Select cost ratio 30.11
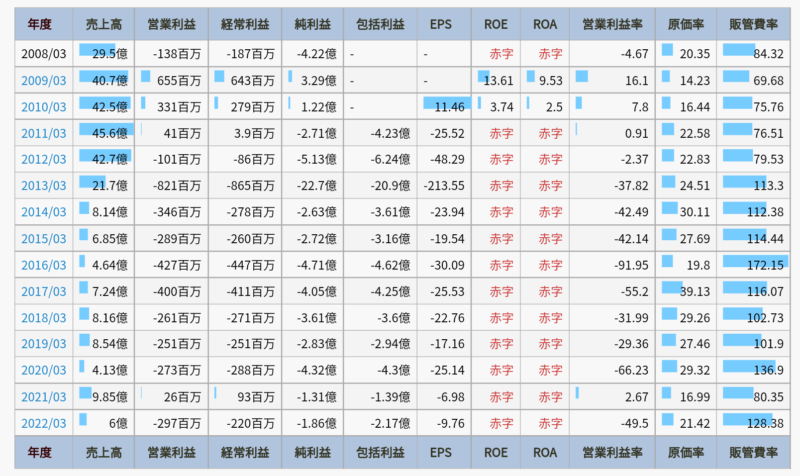The height and width of the screenshot is (476, 800). click(x=694, y=212)
